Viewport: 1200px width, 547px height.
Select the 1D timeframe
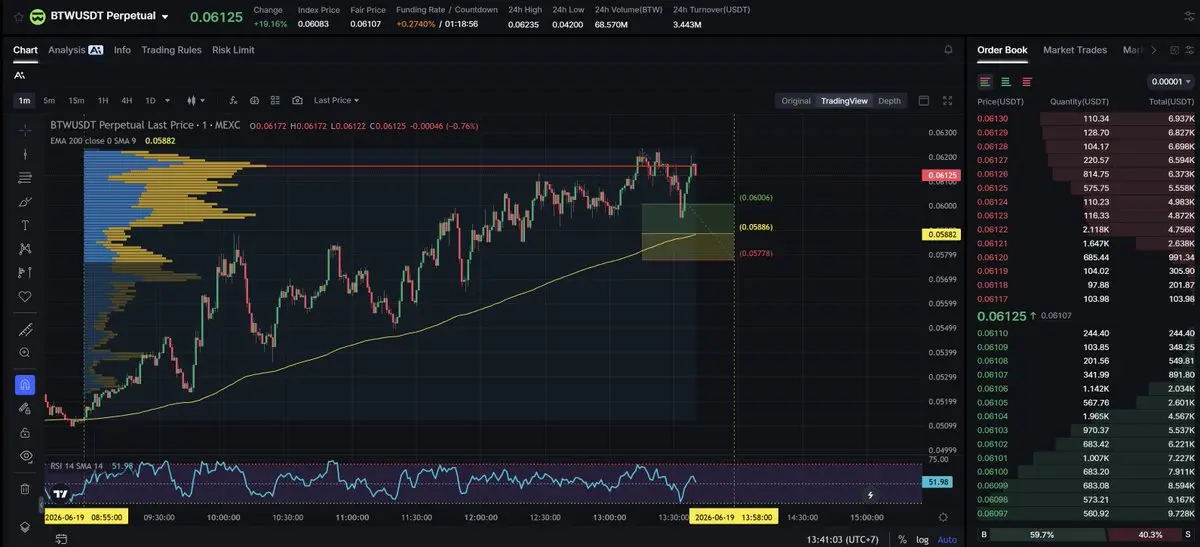pyautogui.click(x=151, y=100)
